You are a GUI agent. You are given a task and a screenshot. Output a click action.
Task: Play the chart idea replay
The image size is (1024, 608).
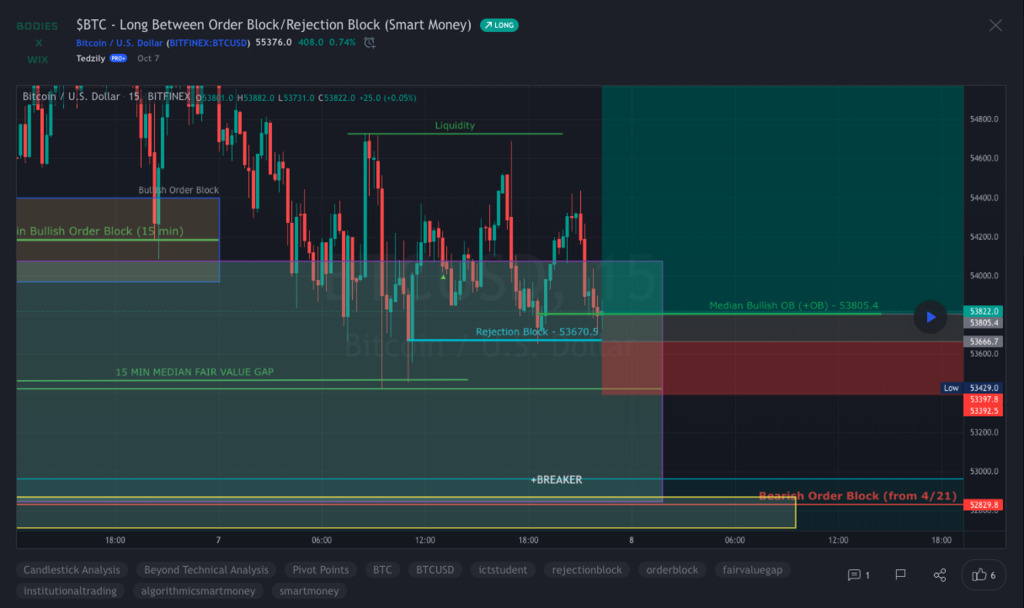click(930, 317)
